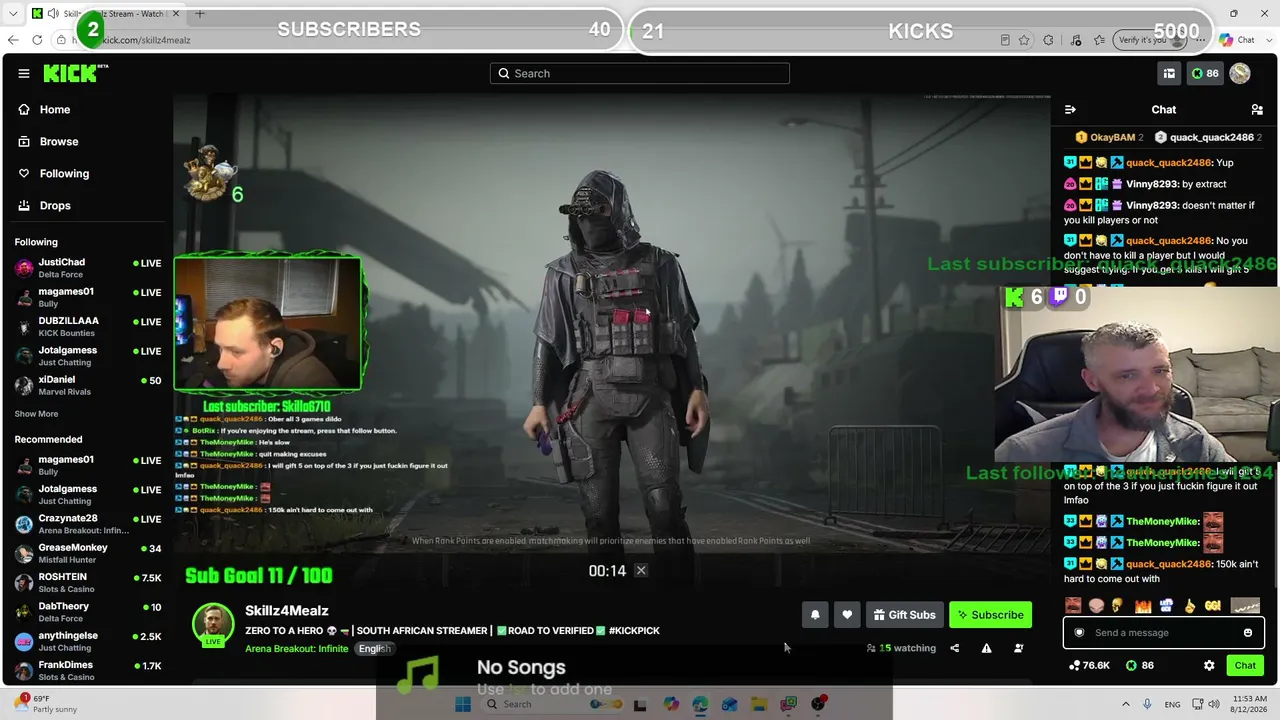Open the moderators icon next to report

(x=1018, y=648)
